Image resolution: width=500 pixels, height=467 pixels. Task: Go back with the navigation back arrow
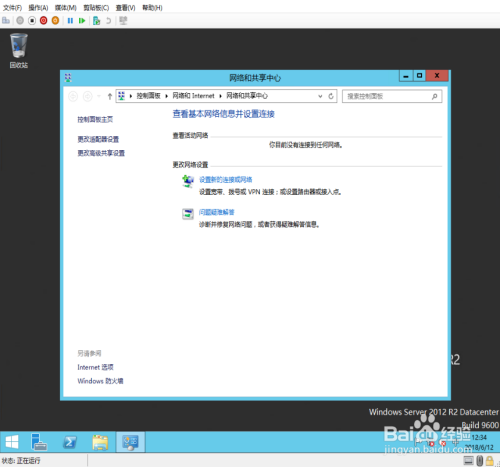point(73,96)
